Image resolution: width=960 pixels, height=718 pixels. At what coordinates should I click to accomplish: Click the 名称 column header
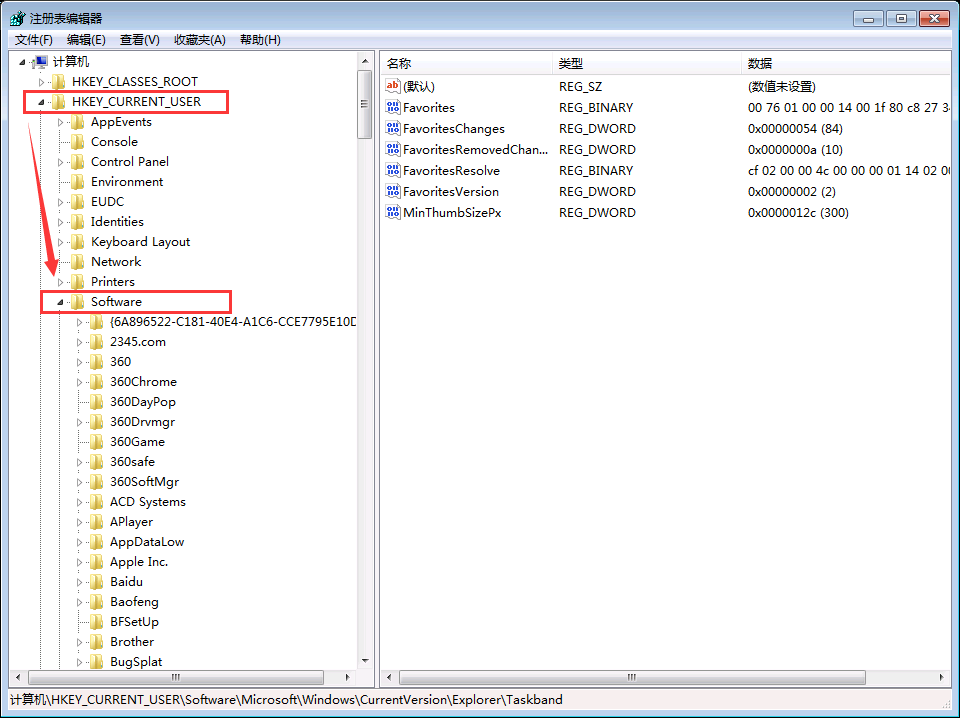400,64
